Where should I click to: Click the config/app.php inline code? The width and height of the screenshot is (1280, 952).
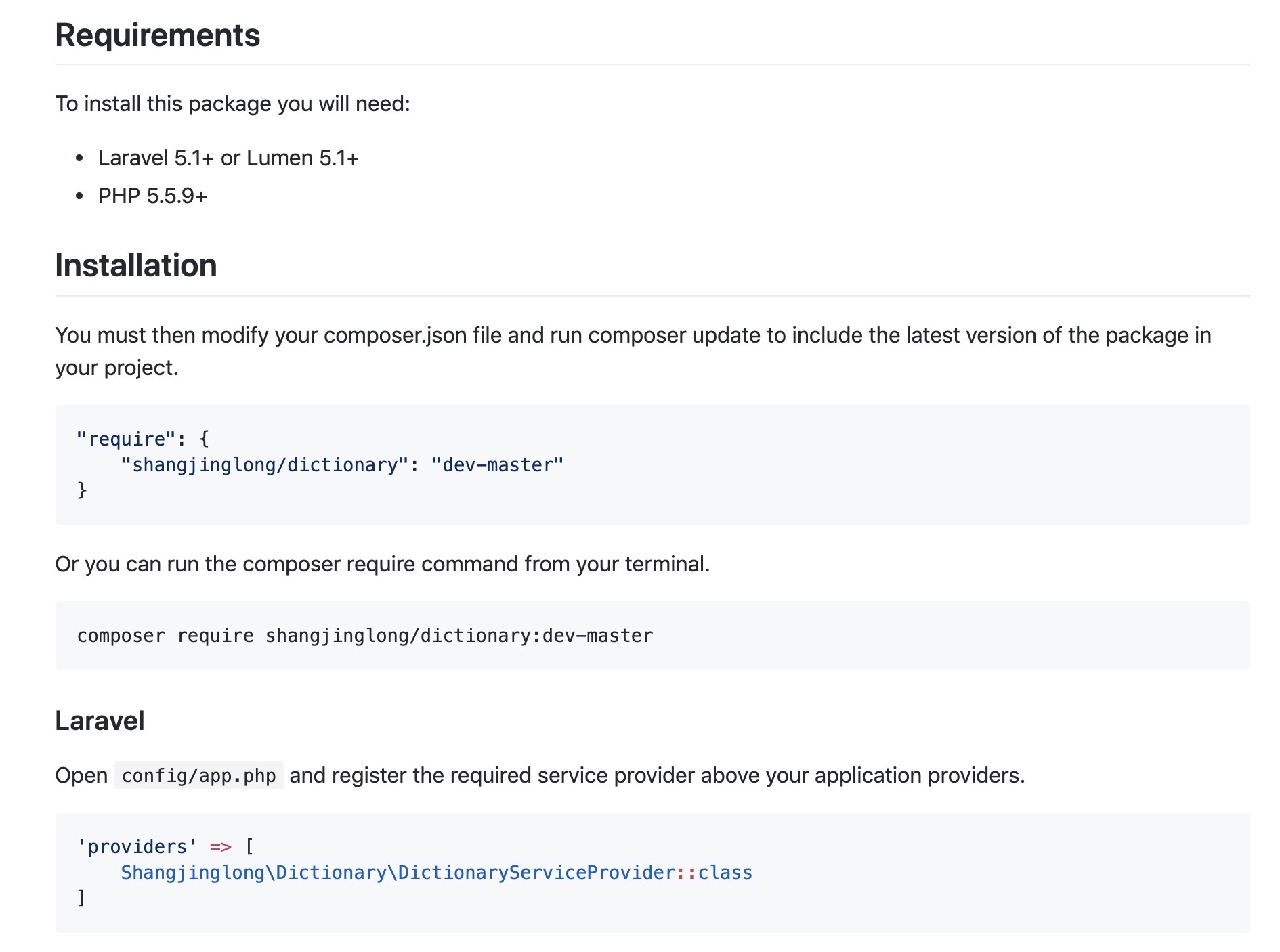tap(198, 776)
